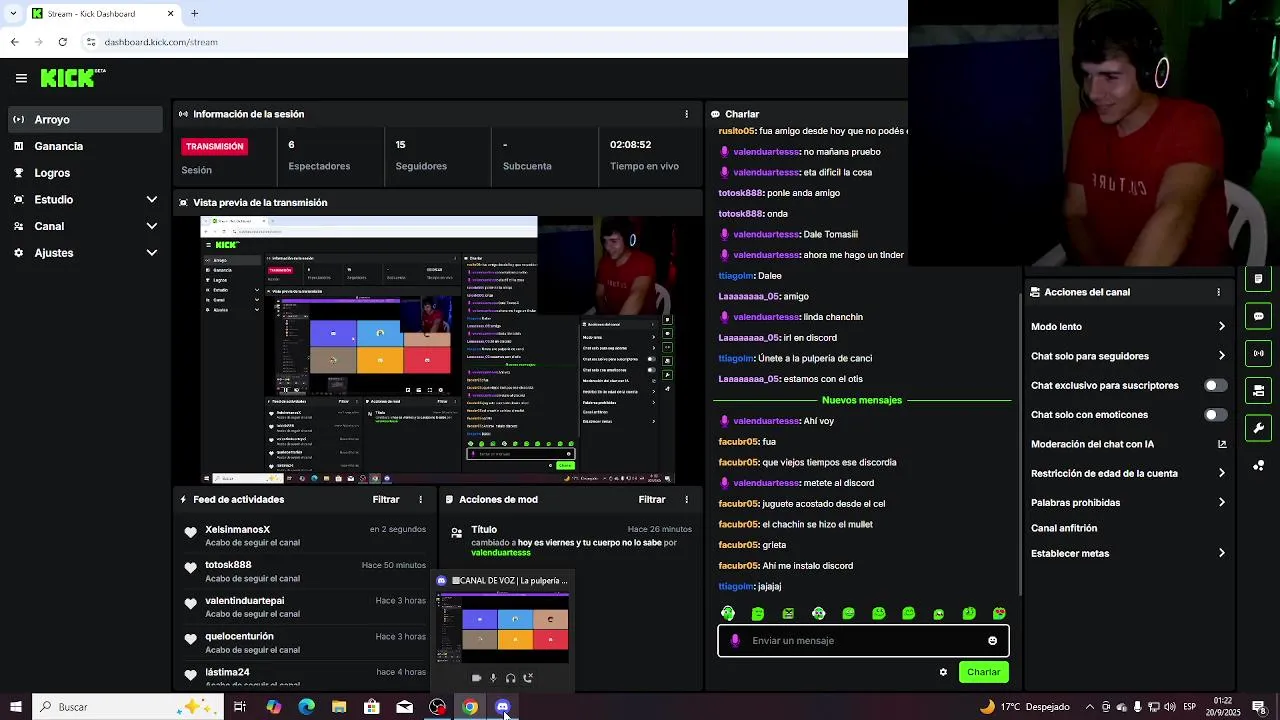Open session information options (three dots)

[686, 114]
